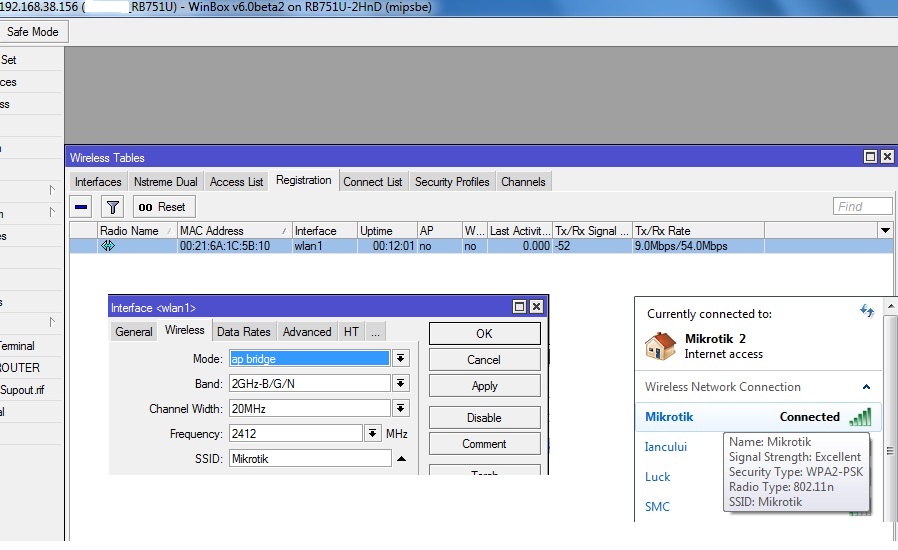Image resolution: width=898 pixels, height=550 pixels.
Task: Close the Interface wlan1 dialog
Action: (536, 307)
